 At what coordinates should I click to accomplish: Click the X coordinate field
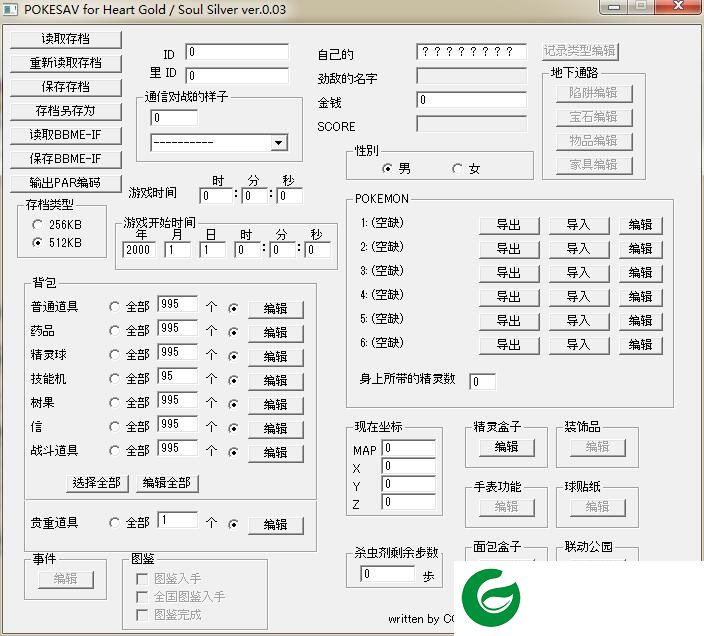pos(409,466)
